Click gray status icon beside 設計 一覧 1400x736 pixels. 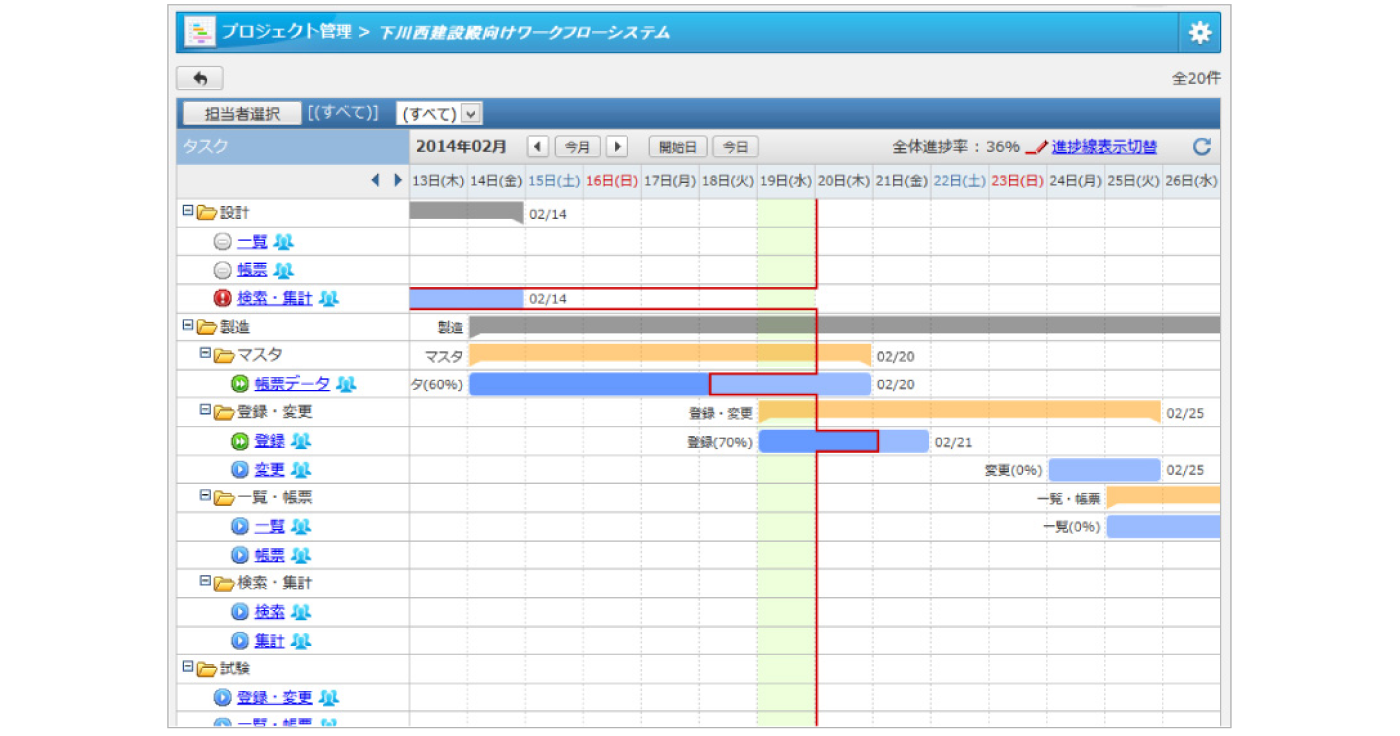point(223,242)
